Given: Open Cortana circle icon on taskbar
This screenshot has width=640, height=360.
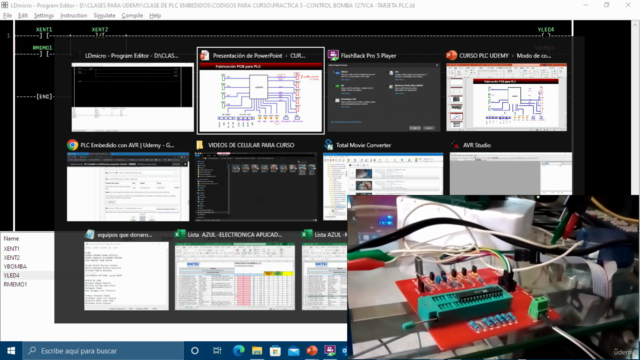Looking at the screenshot, I should coord(195,351).
